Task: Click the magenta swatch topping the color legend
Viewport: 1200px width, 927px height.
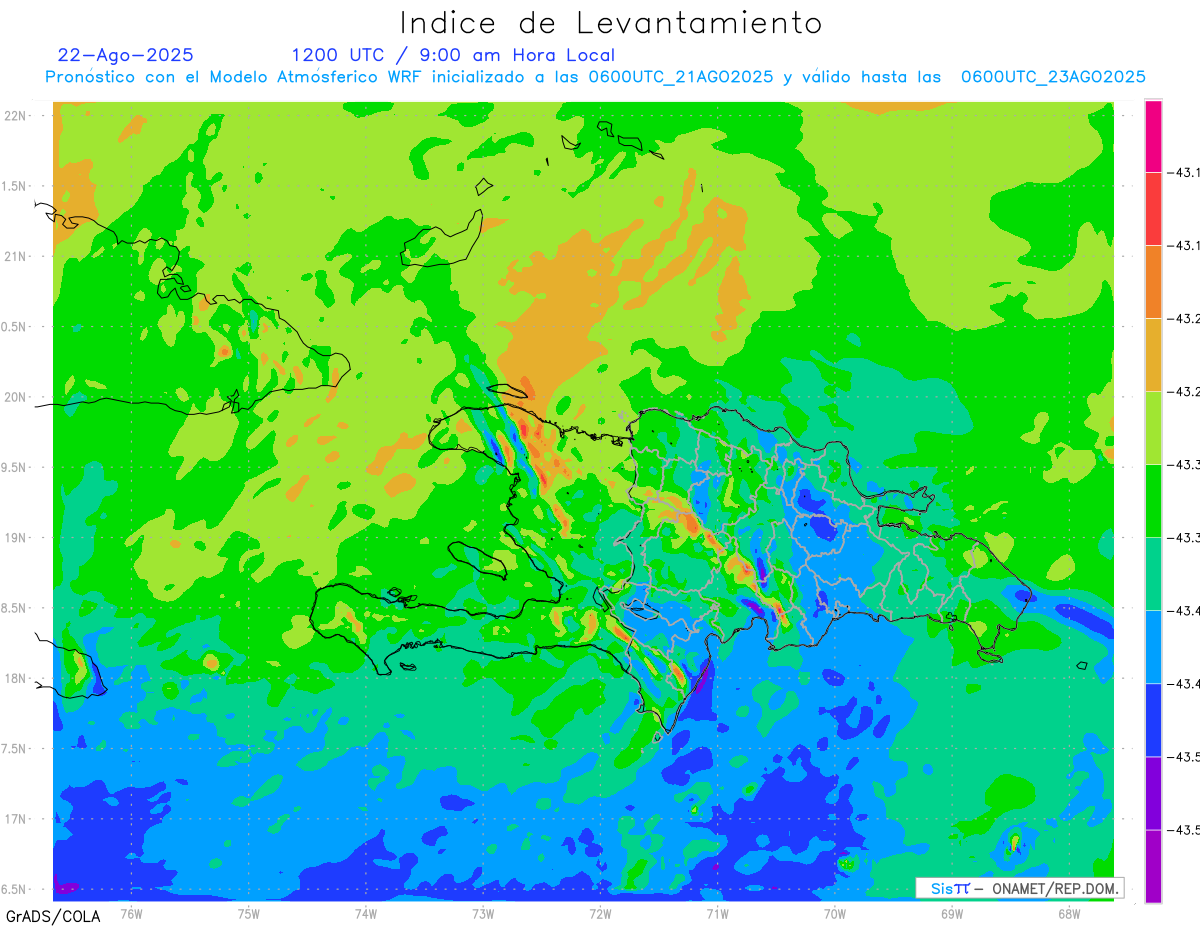Action: [x=1153, y=136]
